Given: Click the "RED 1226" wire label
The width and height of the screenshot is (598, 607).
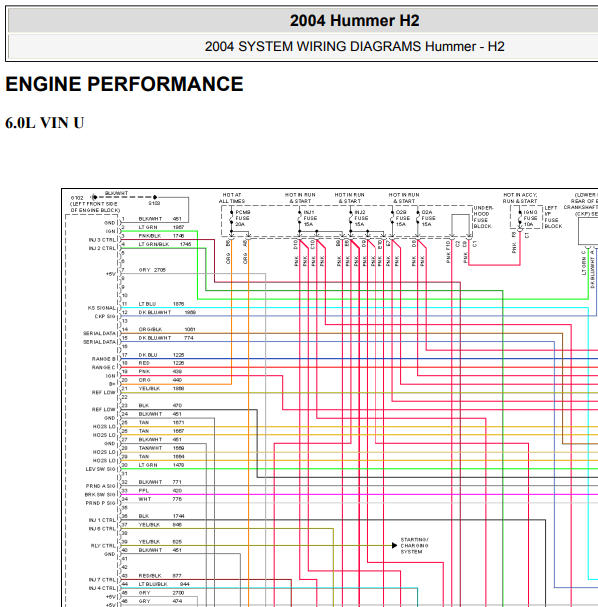Looking at the screenshot, I should tap(161, 363).
